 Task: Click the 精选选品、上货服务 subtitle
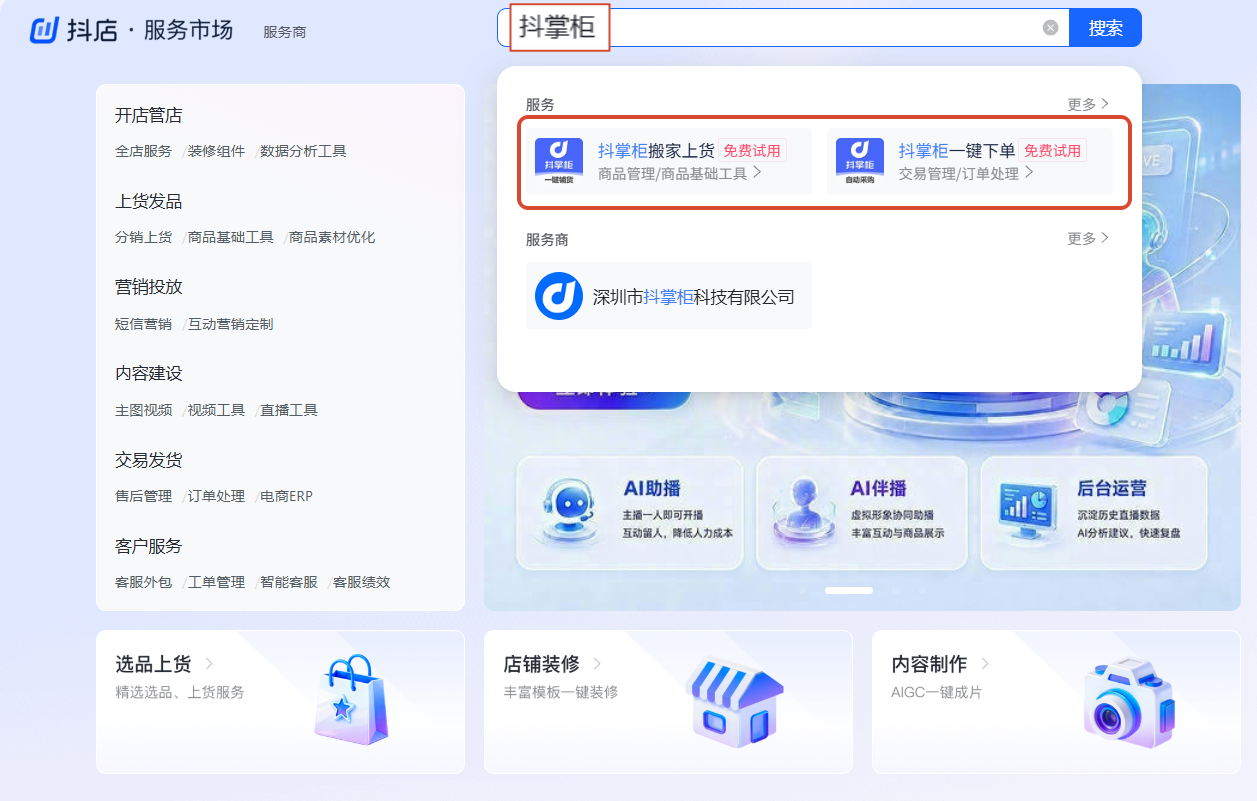[180, 692]
